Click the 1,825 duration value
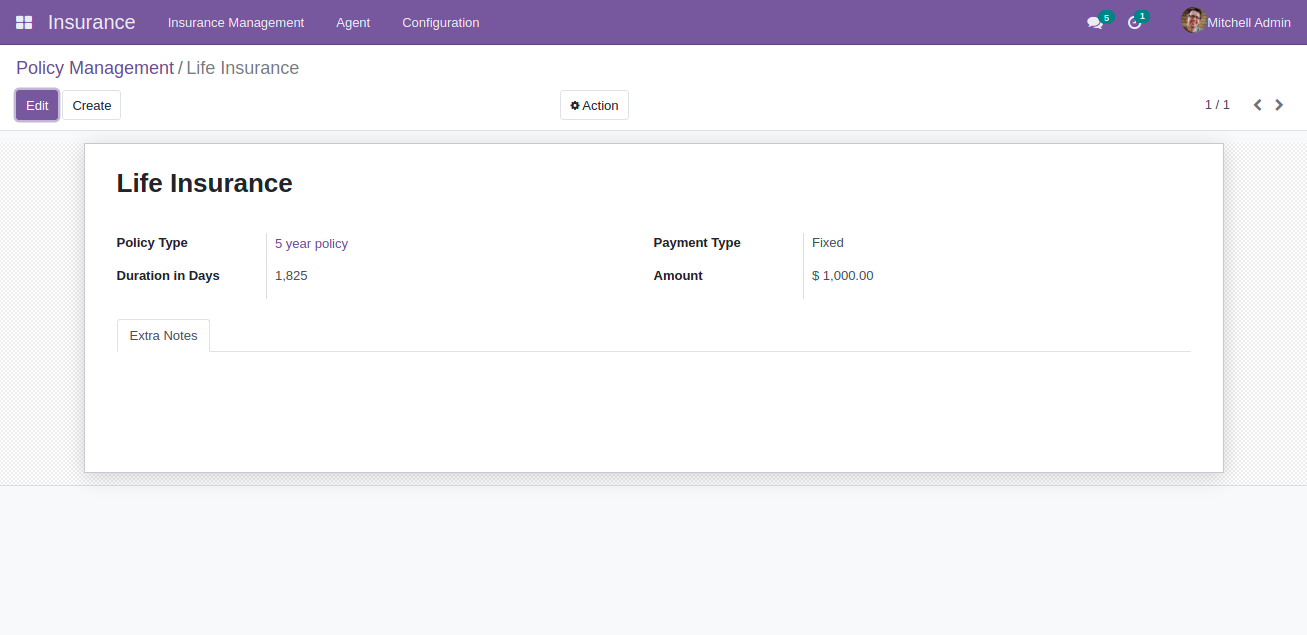 click(x=291, y=276)
